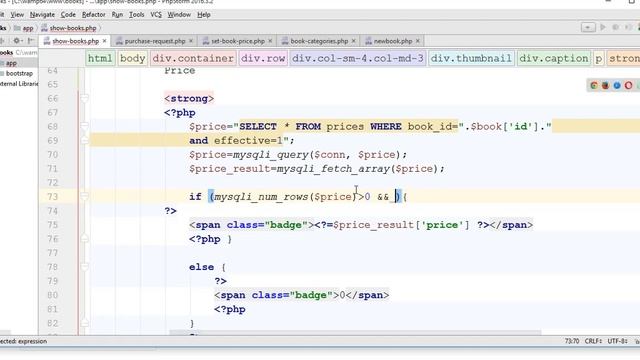Click the <strong> tag on line 66
Image resolution: width=640 pixels, height=360 pixels.
pyautogui.click(x=189, y=98)
